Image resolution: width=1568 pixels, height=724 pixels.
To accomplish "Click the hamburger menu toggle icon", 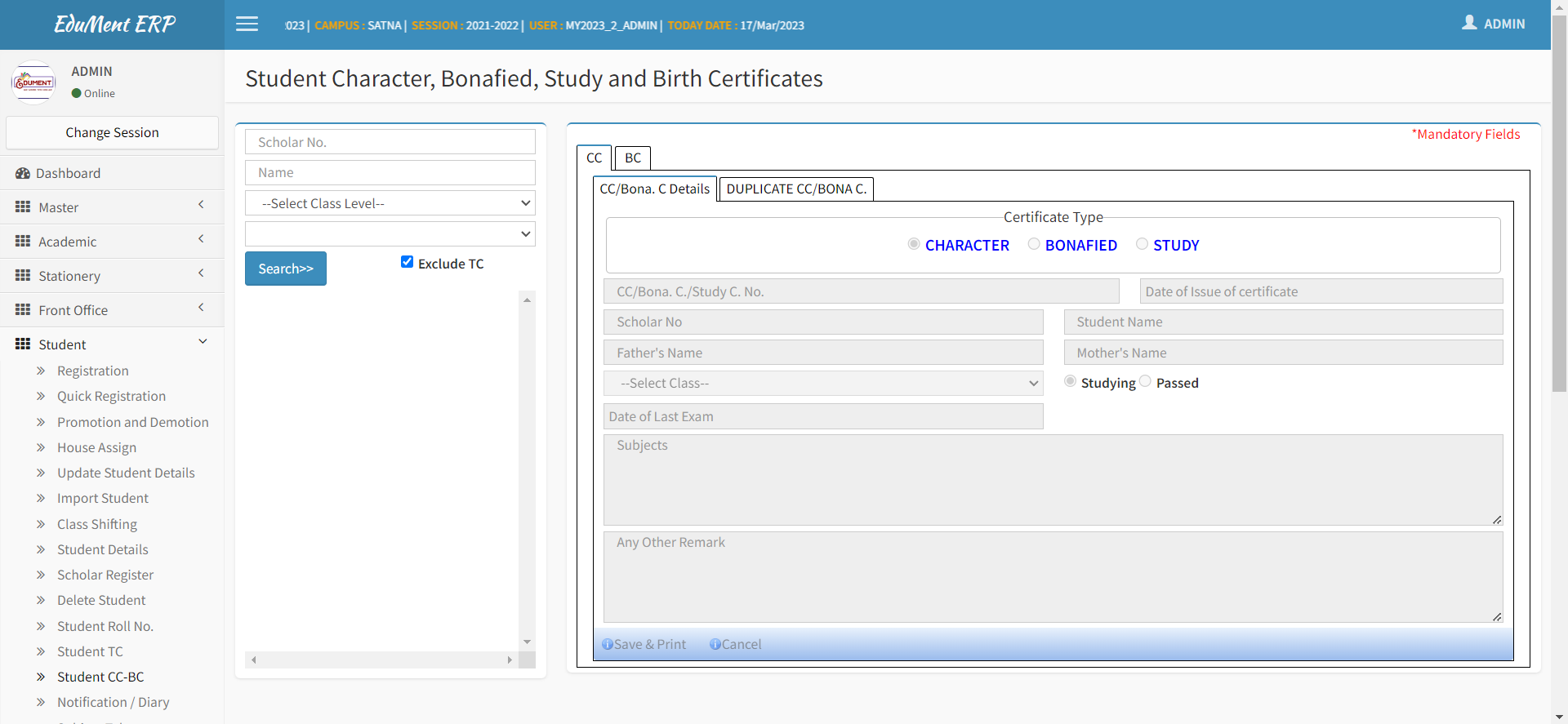I will click(247, 24).
